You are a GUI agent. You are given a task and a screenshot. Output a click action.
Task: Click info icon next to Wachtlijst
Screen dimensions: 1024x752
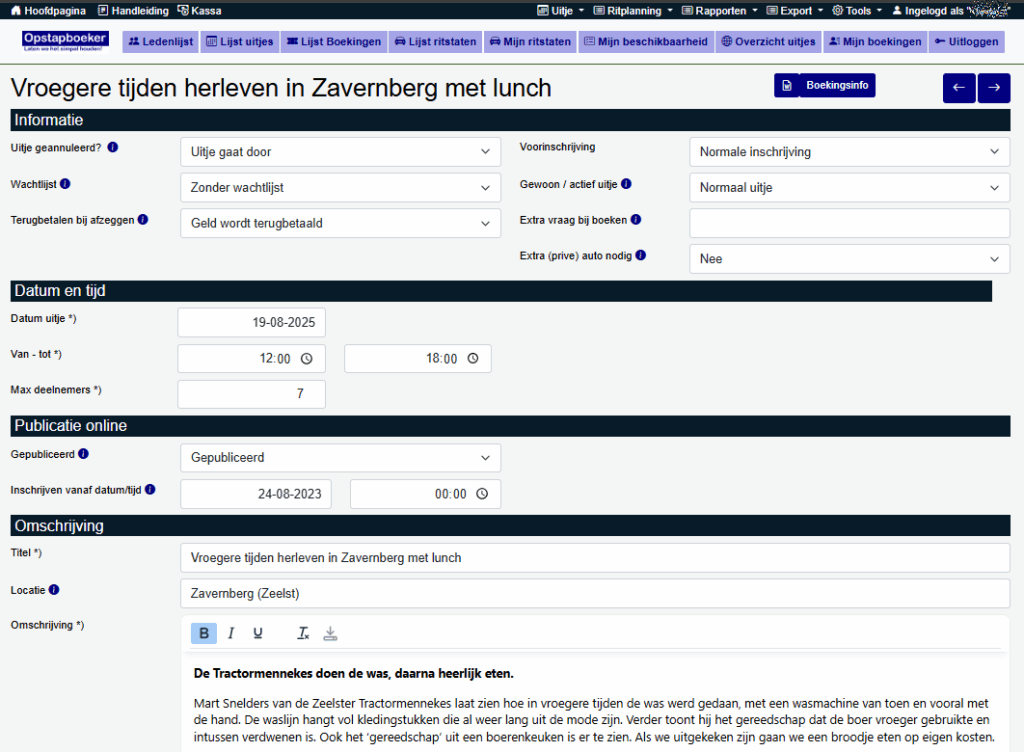[65, 184]
